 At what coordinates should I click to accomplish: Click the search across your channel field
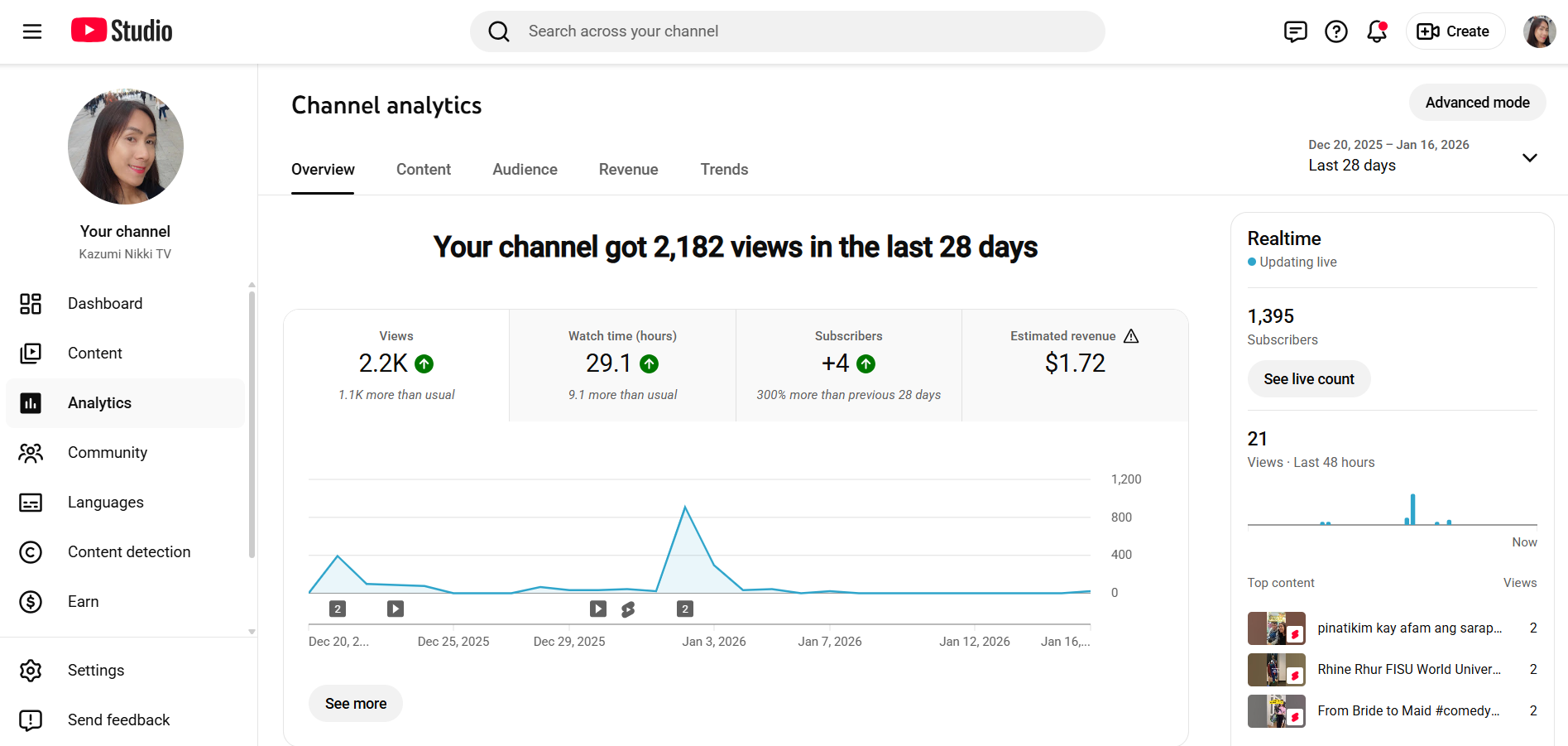[786, 31]
